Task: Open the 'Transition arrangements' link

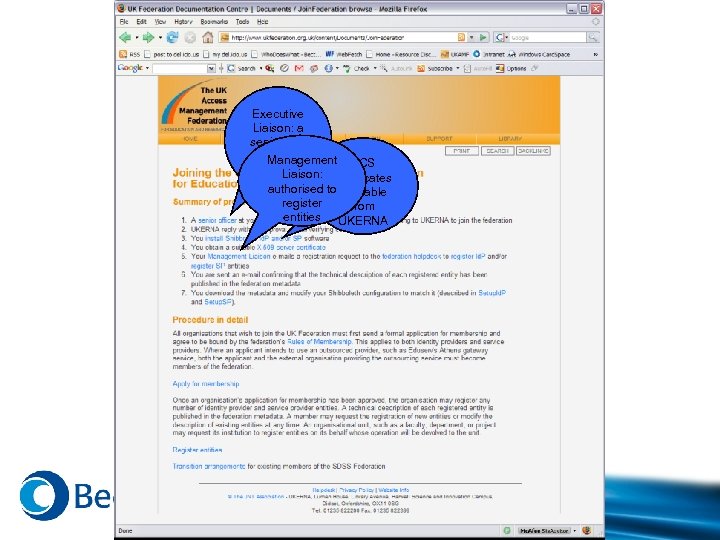Action: (x=209, y=467)
